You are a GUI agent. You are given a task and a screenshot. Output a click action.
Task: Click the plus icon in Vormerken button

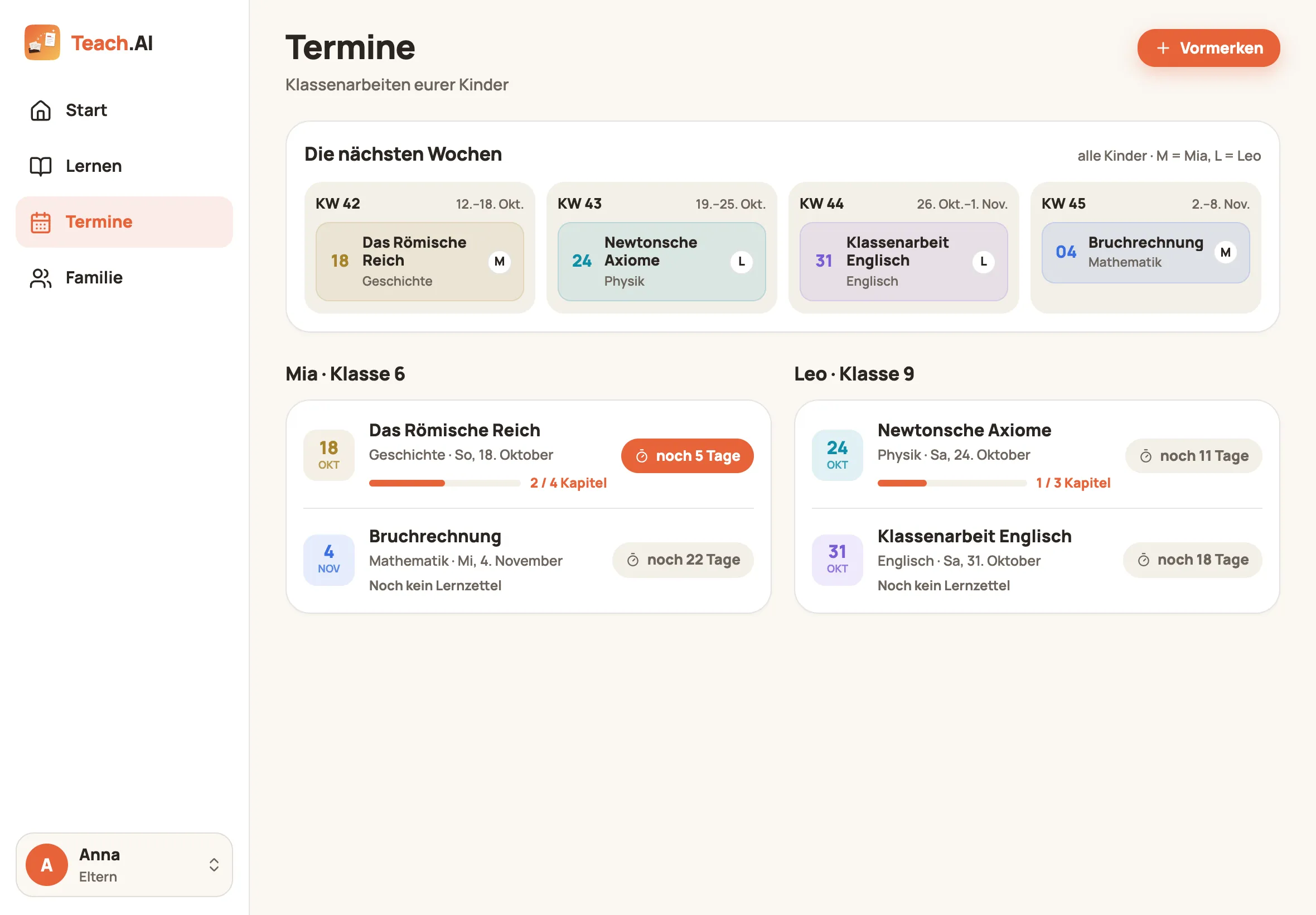pos(1163,48)
